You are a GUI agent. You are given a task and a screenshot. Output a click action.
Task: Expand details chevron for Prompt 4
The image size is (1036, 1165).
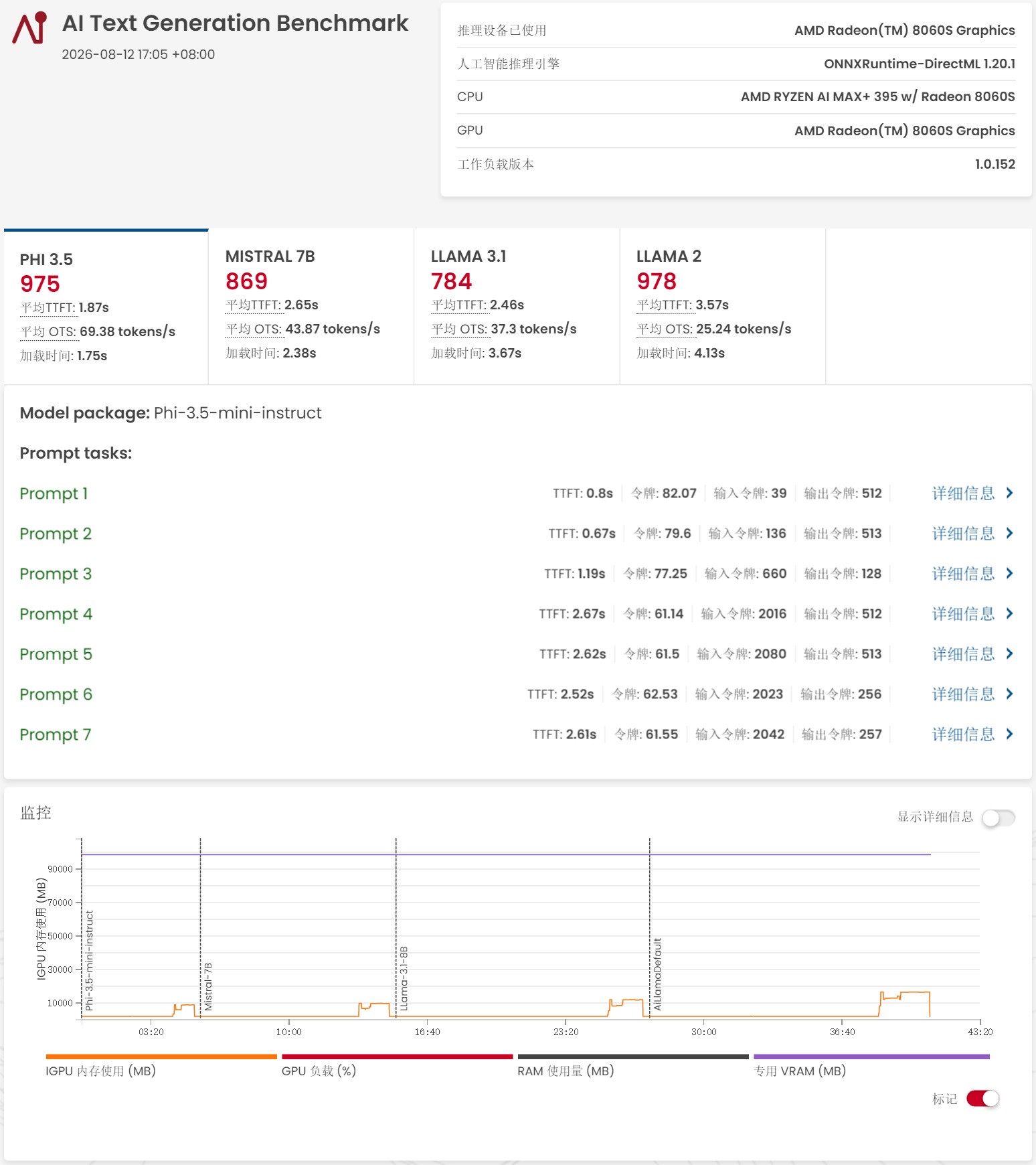[x=1009, y=614]
